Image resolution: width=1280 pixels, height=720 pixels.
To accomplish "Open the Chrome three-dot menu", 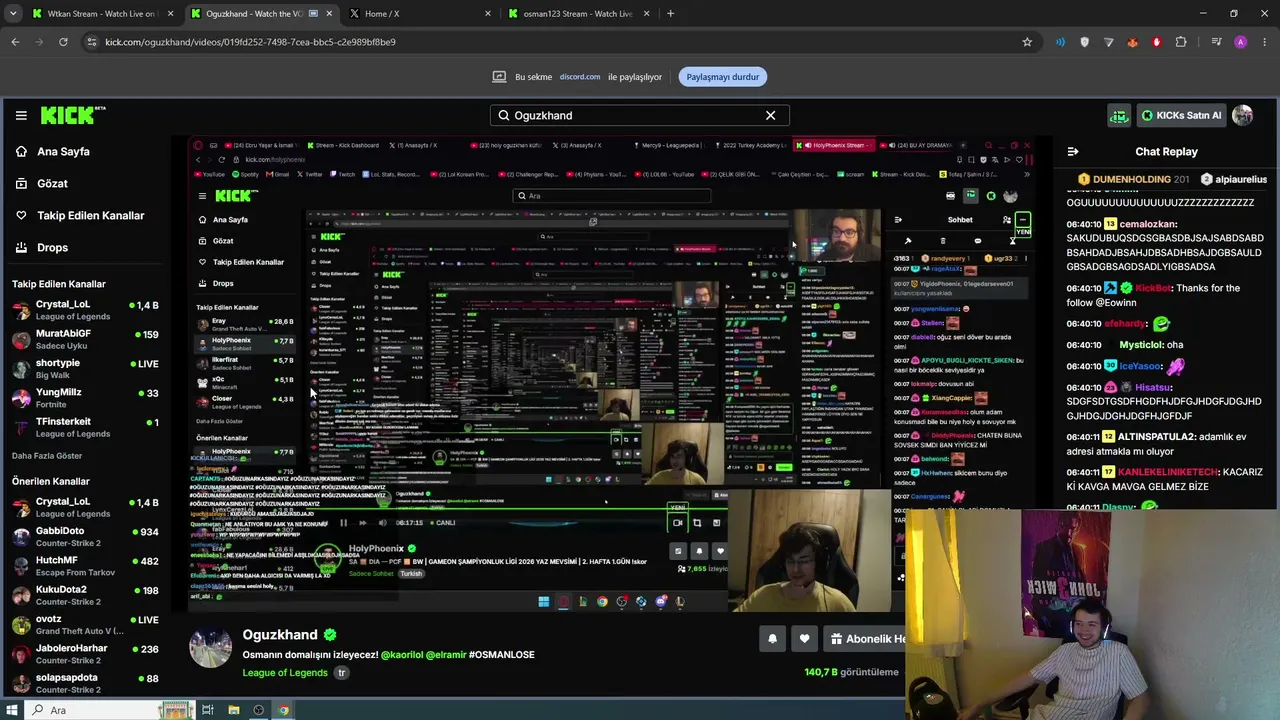I will (x=1265, y=42).
